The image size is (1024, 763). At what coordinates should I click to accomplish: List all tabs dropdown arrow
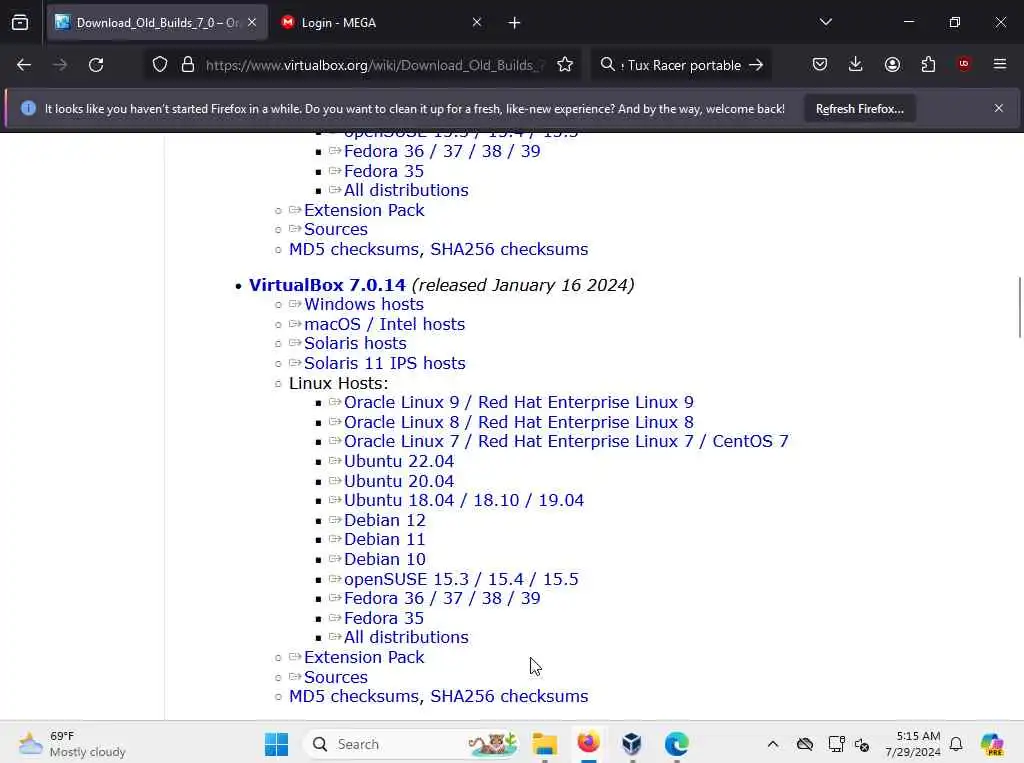[826, 22]
